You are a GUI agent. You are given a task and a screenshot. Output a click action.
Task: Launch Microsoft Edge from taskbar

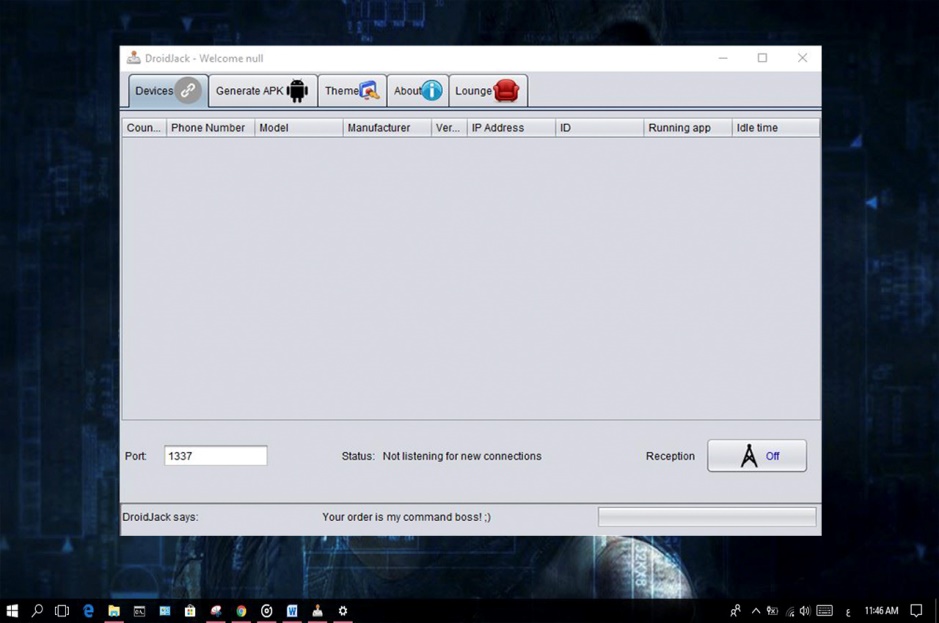(x=88, y=610)
